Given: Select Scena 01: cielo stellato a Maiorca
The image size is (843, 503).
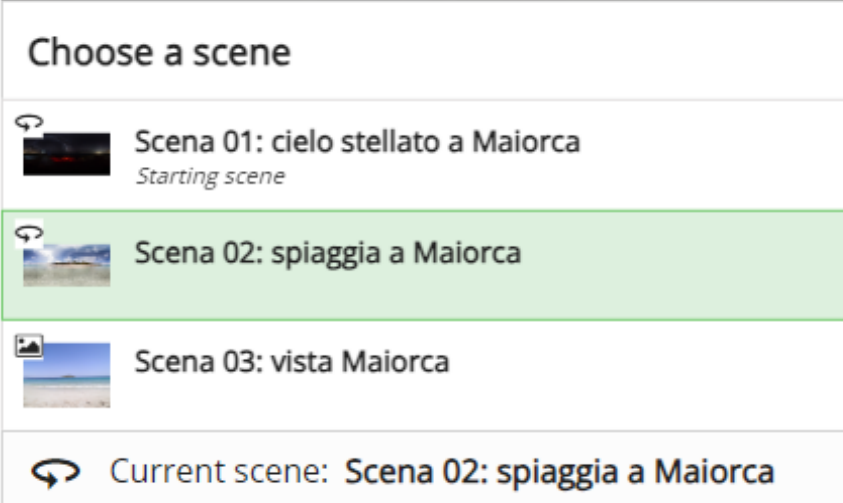Looking at the screenshot, I should click(x=357, y=142).
